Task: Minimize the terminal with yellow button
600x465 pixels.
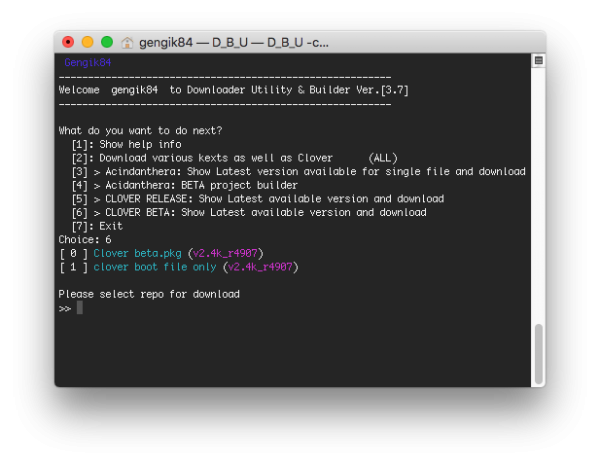Action: click(x=88, y=42)
